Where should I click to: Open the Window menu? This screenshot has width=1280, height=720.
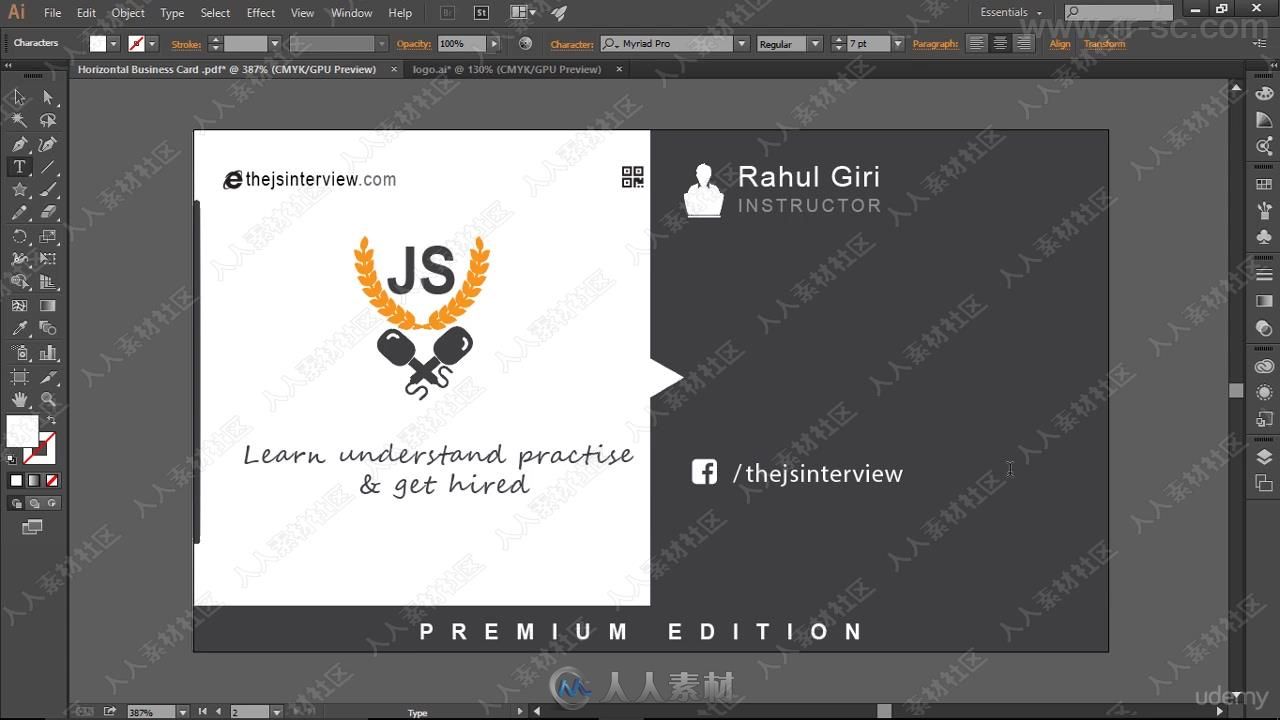coord(351,13)
